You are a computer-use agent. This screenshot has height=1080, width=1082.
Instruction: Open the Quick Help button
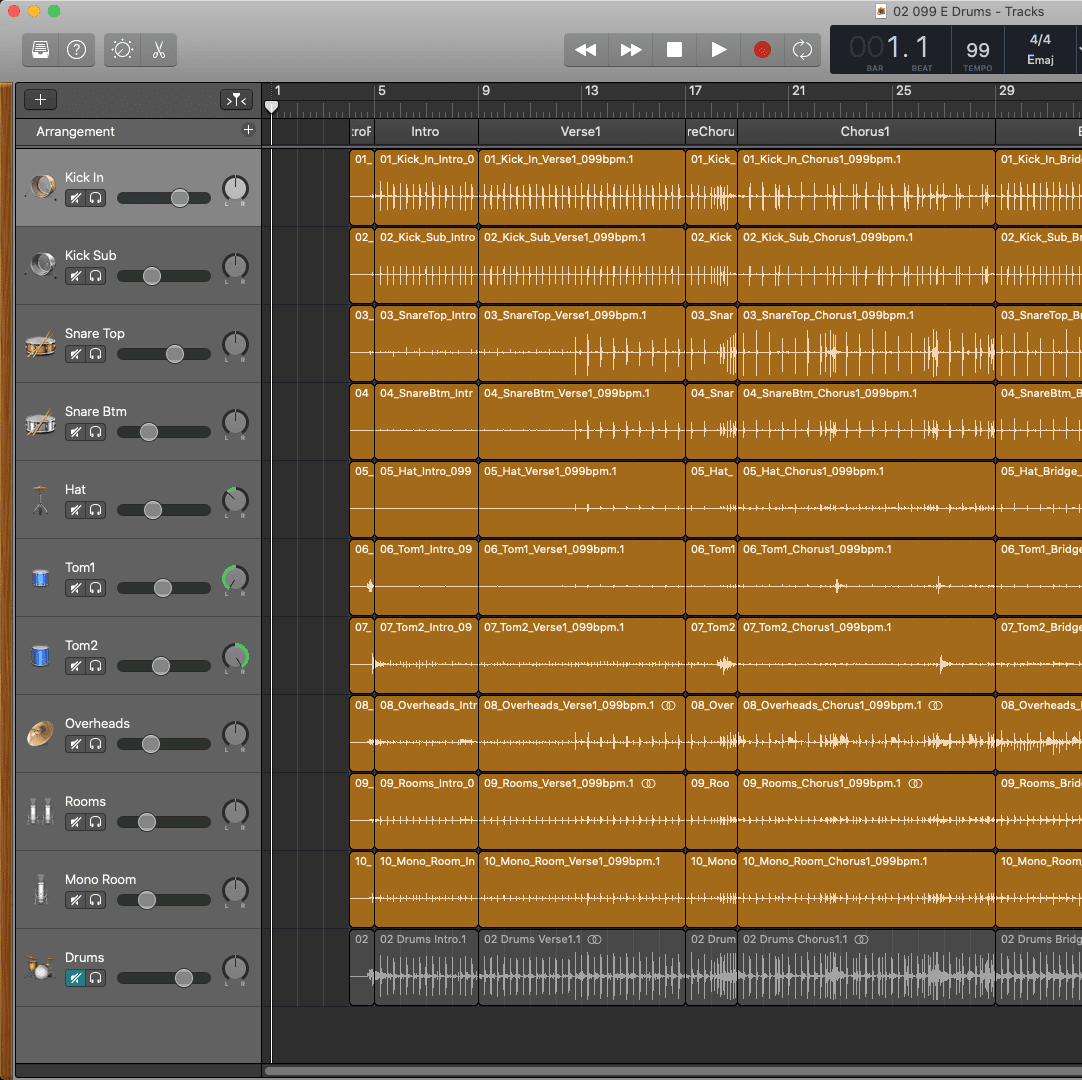(76, 50)
